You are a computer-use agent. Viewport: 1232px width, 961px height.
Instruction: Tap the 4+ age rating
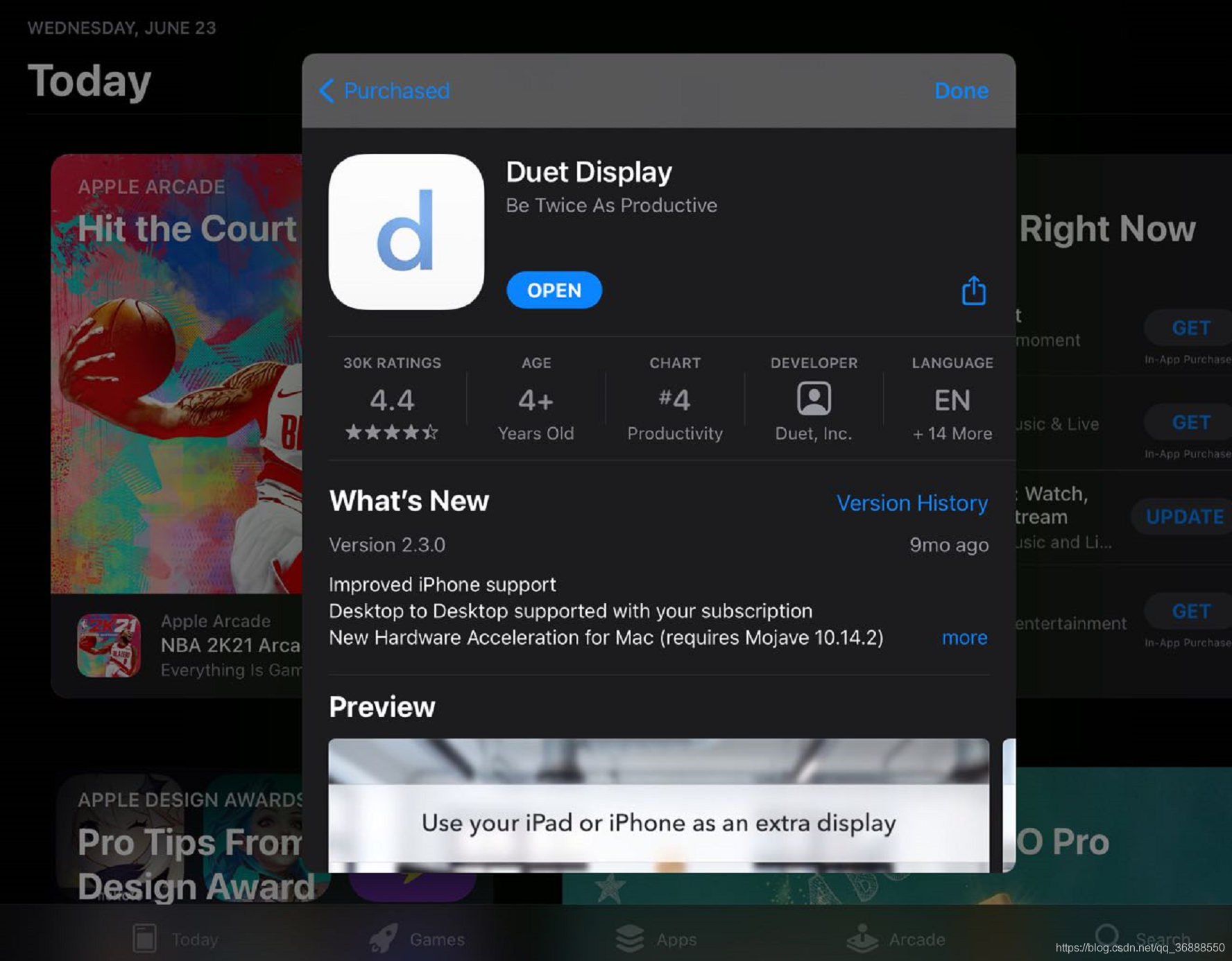click(x=536, y=399)
